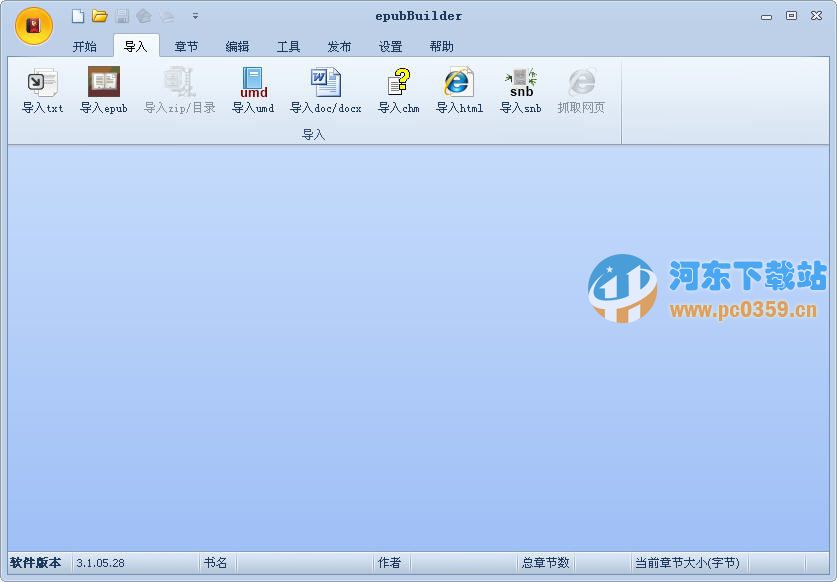Open the 设置 tab
The image size is (837, 582).
tap(390, 45)
